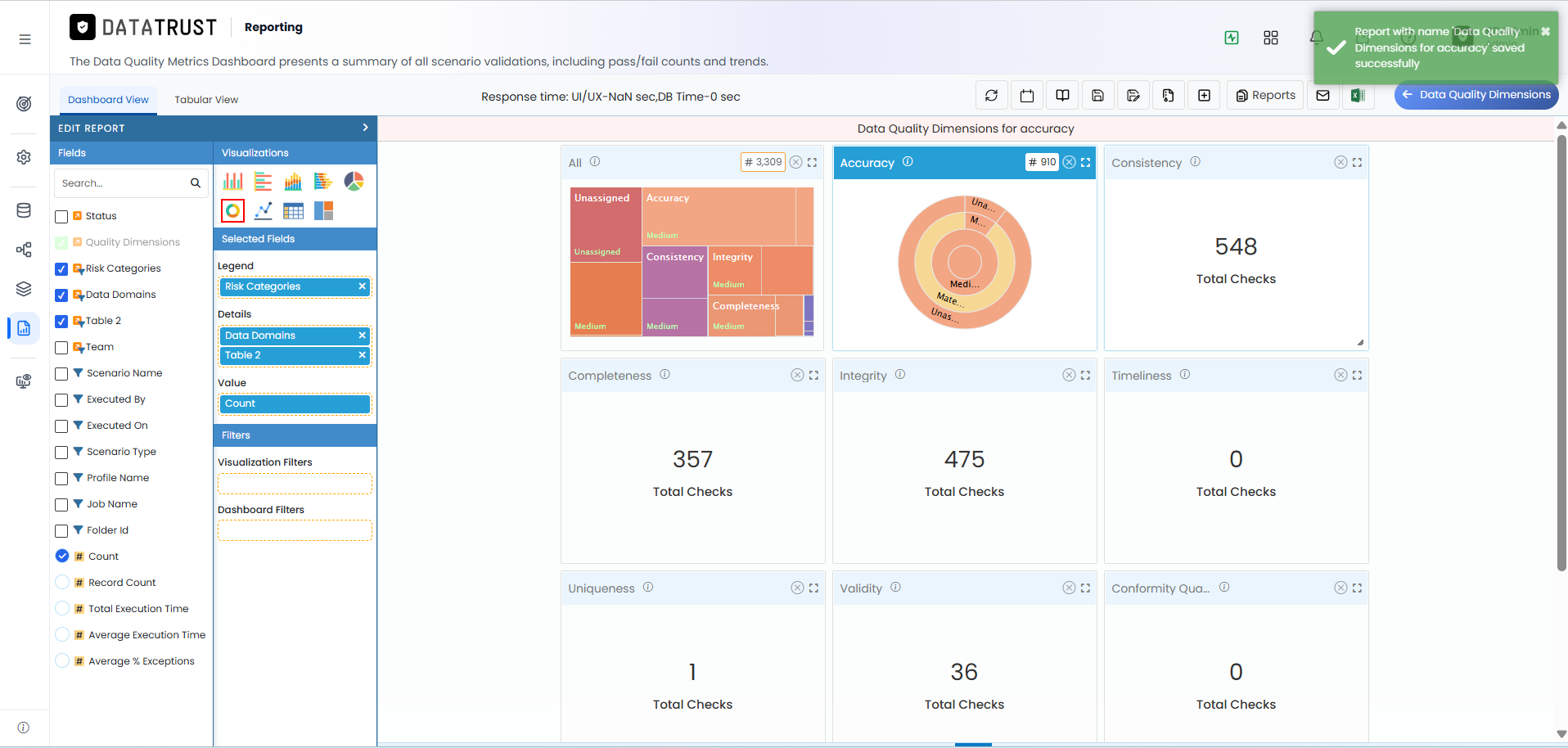Open the settings gear in left sidebar
Image resolution: width=1568 pixels, height=748 pixels.
(x=24, y=157)
